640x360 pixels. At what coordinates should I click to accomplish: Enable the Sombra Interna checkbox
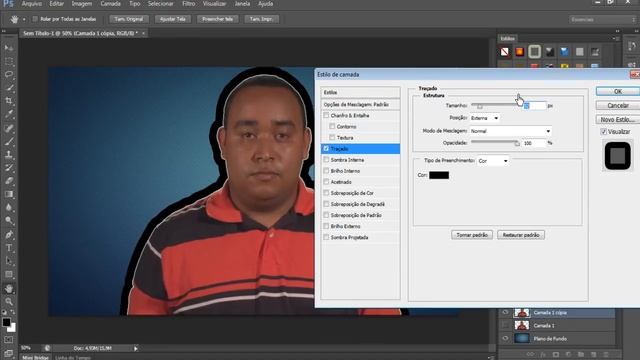(x=326, y=160)
